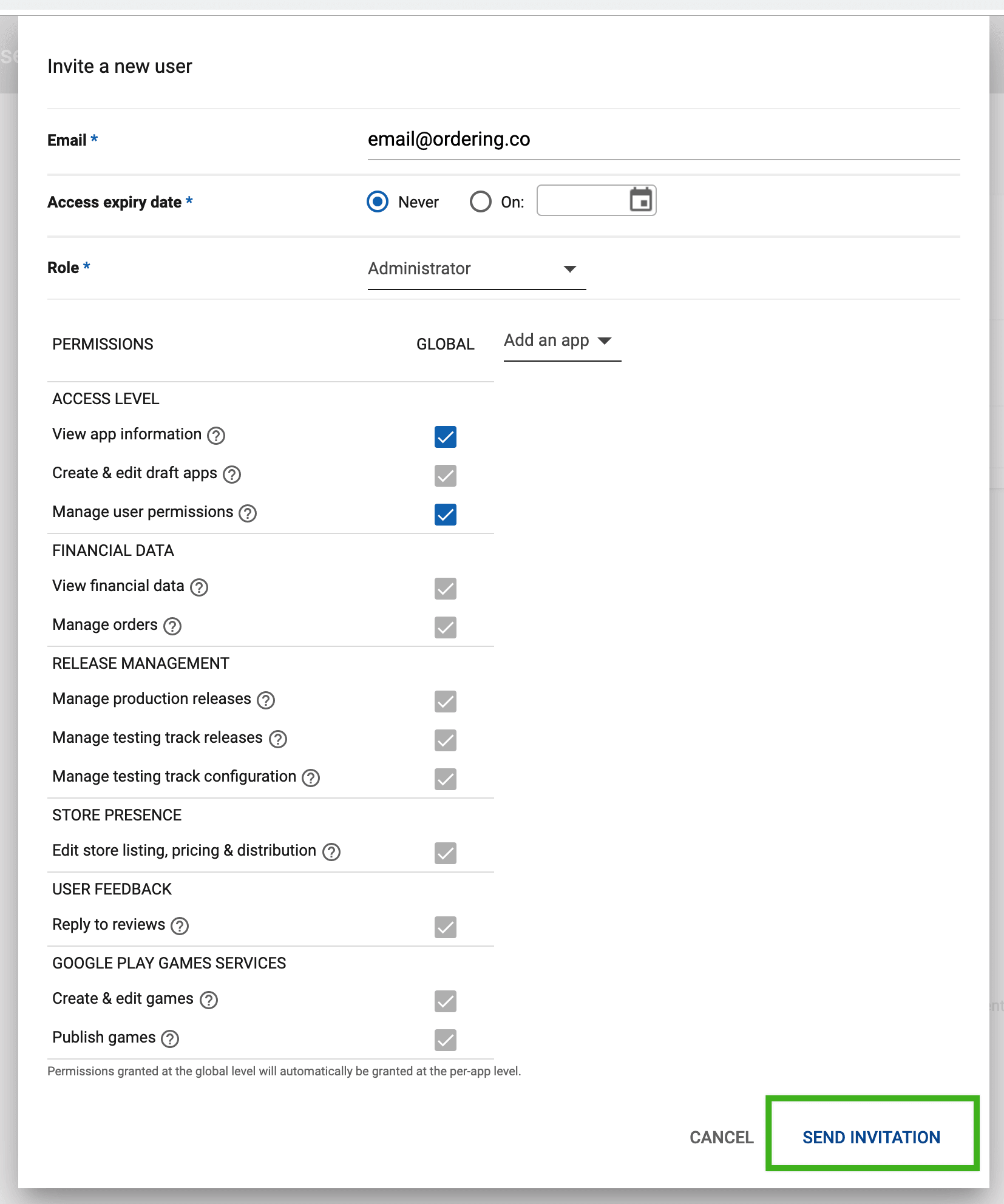Click the expiry date input box
The image size is (1004, 1204).
(x=596, y=200)
